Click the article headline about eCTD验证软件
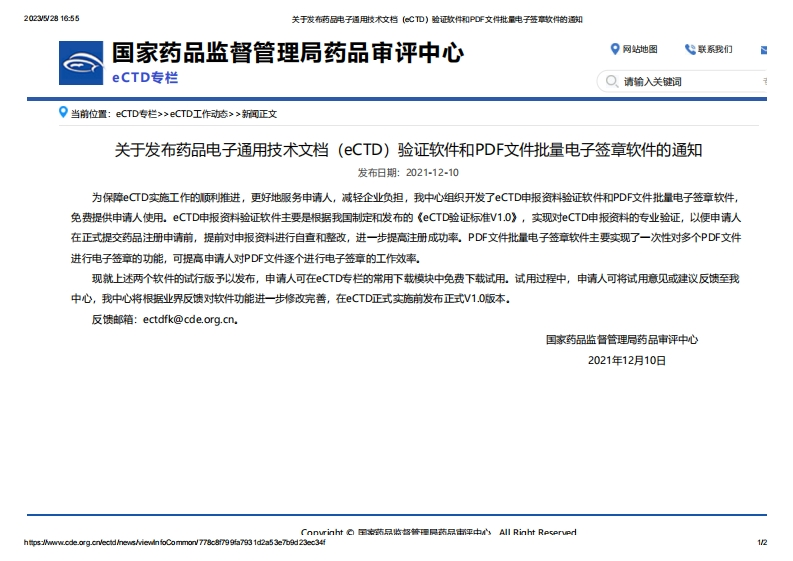Viewport: 793px width, 561px height. coord(409,150)
